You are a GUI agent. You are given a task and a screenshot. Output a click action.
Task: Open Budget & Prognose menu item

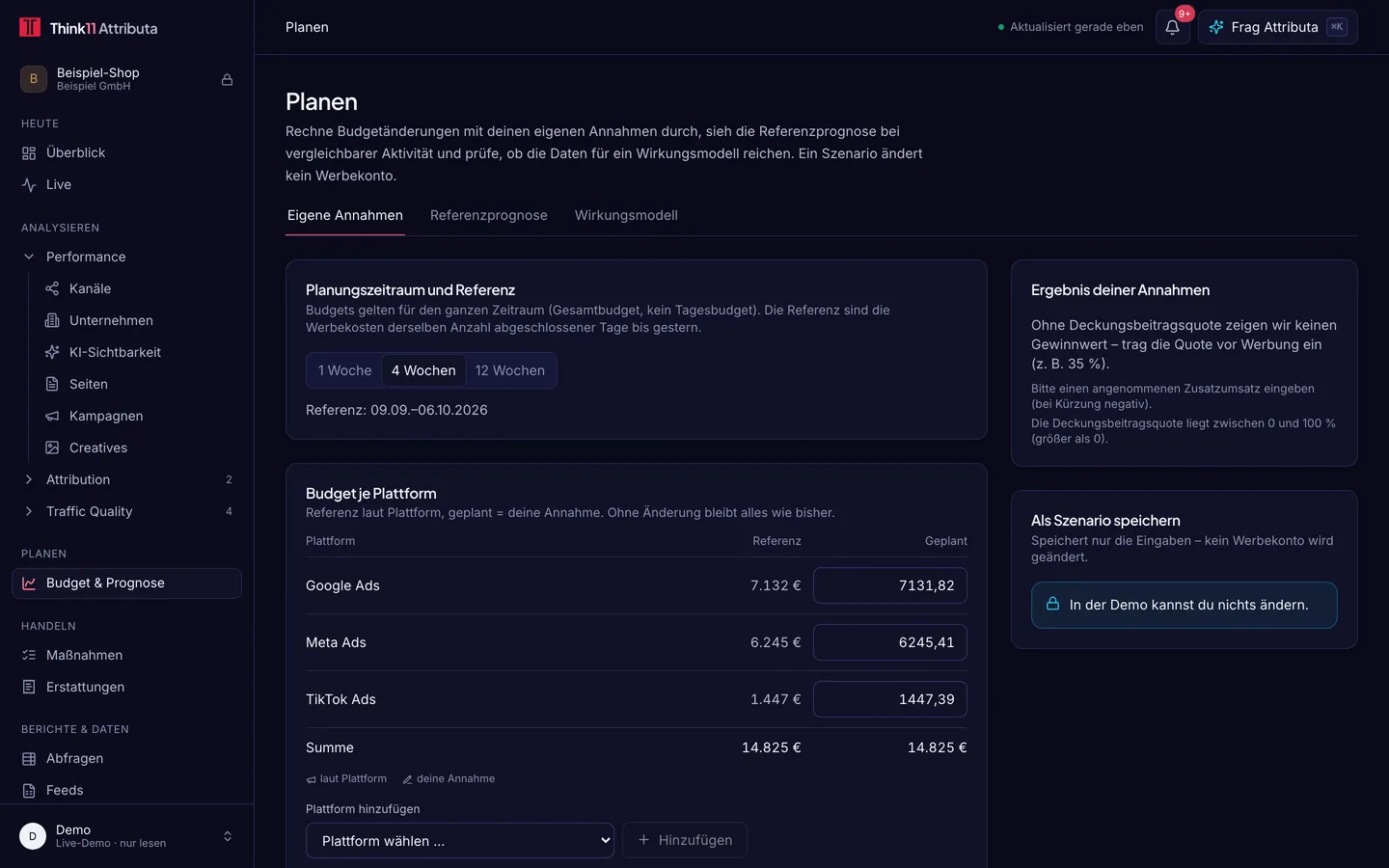(x=126, y=583)
